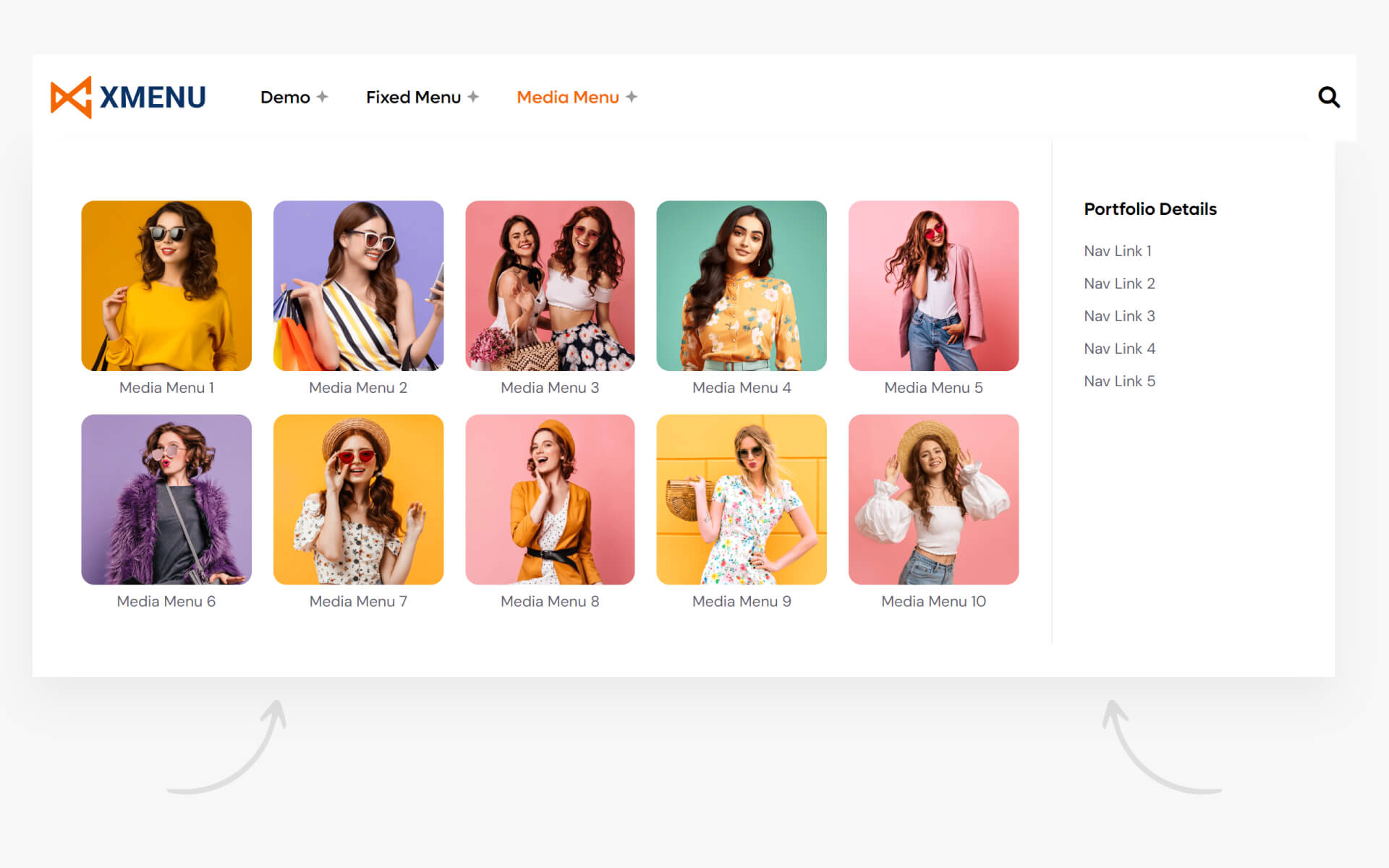
Task: Click the search magnifier icon
Action: point(1328,97)
